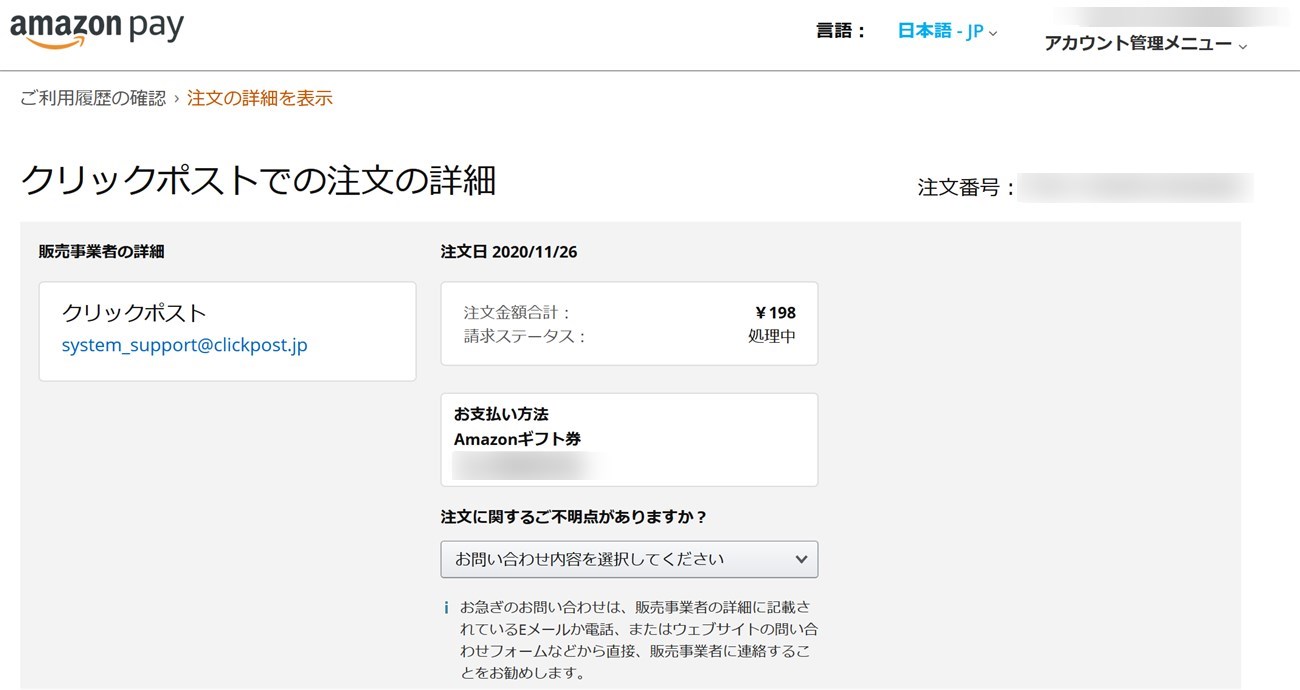Click the 注文日 2020/11/26 text
Image resolution: width=1300 pixels, height=690 pixels.
tap(509, 252)
